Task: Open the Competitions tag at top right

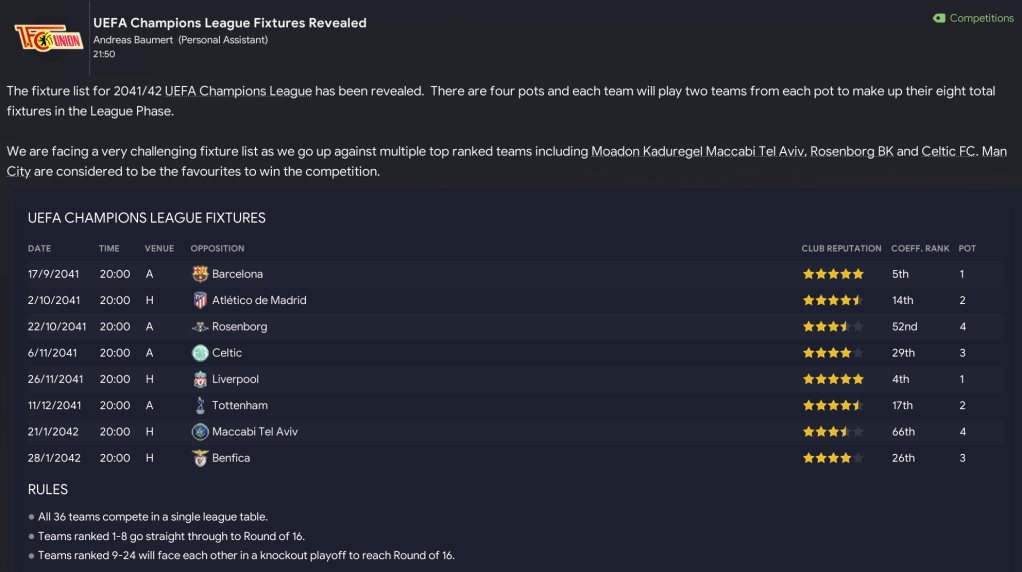Action: [x=973, y=18]
